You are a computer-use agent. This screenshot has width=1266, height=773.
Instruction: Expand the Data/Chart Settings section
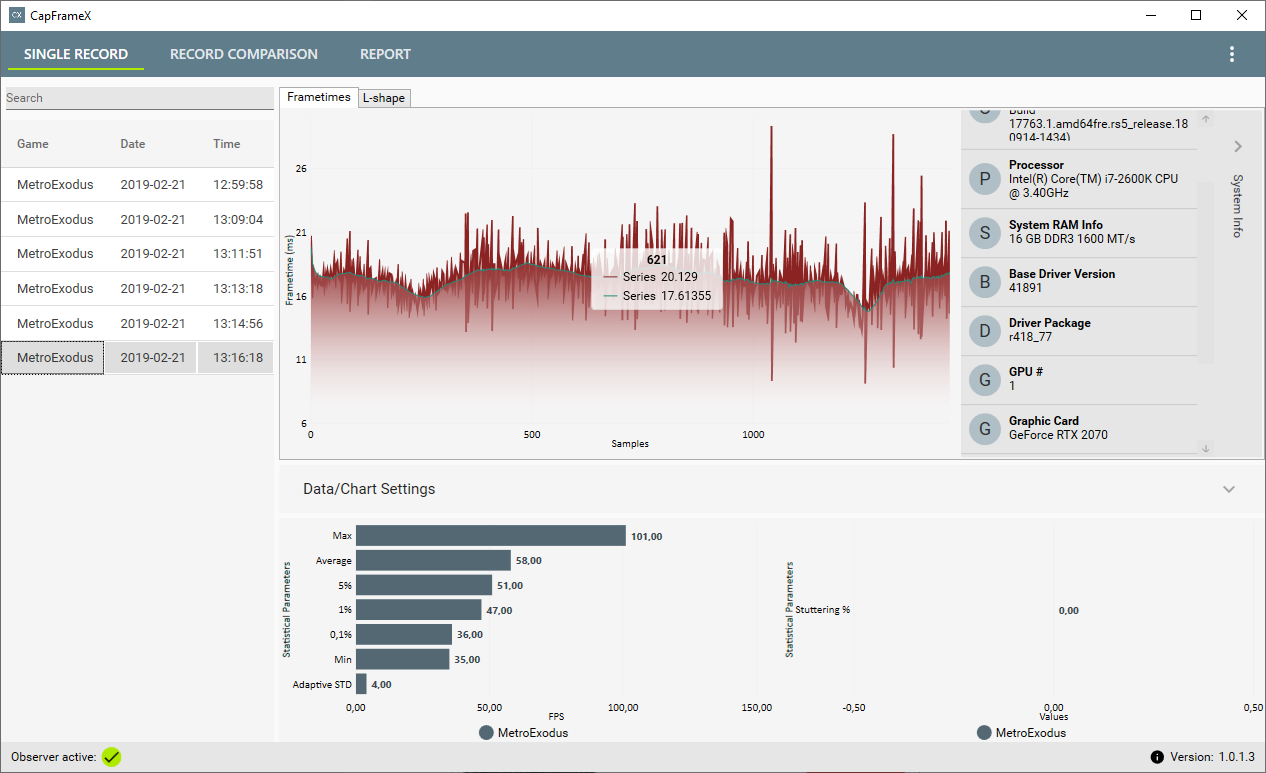(x=1229, y=489)
